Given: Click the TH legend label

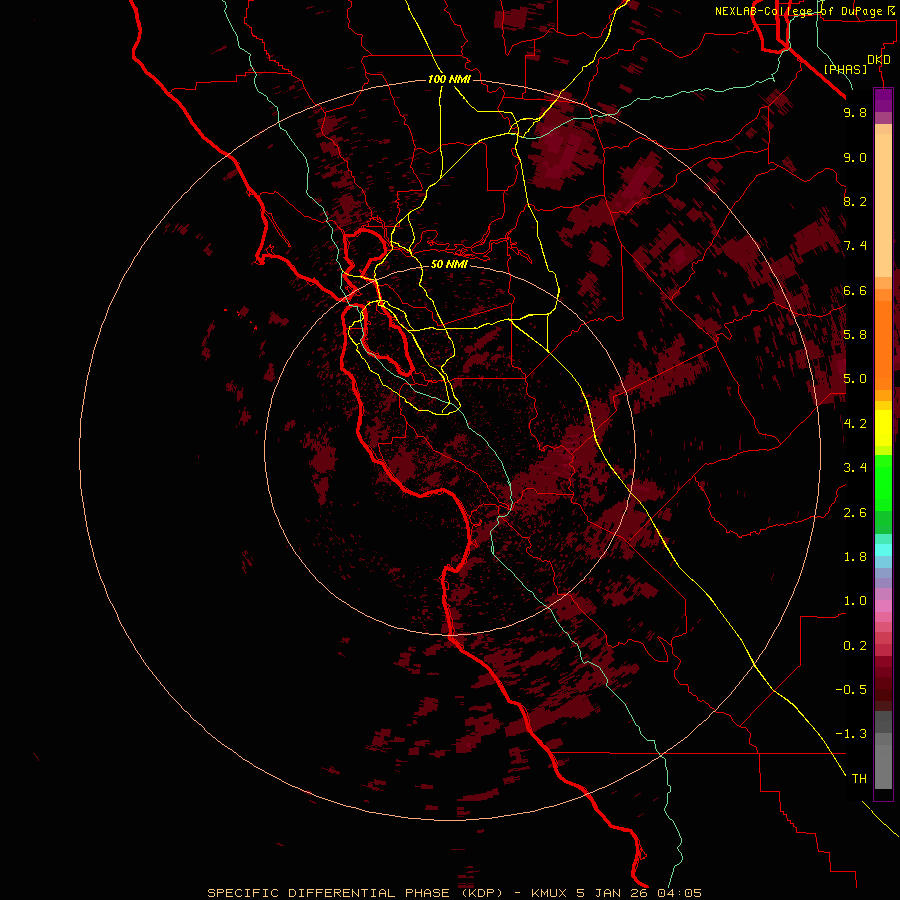Looking at the screenshot, I should pos(859,779).
